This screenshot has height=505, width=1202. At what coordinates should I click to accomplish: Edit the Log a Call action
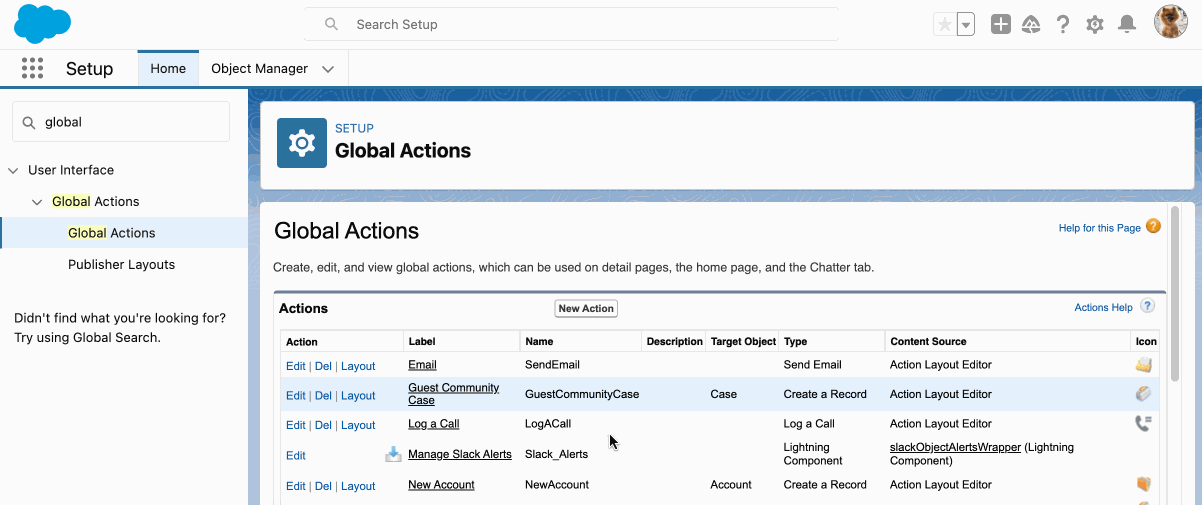[x=296, y=425]
